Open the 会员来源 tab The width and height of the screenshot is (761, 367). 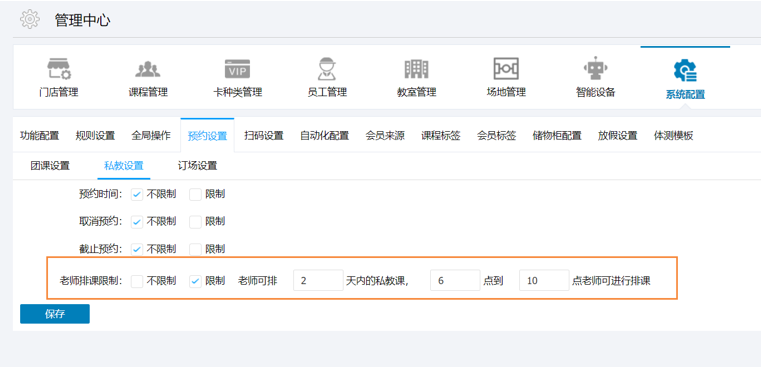click(385, 135)
